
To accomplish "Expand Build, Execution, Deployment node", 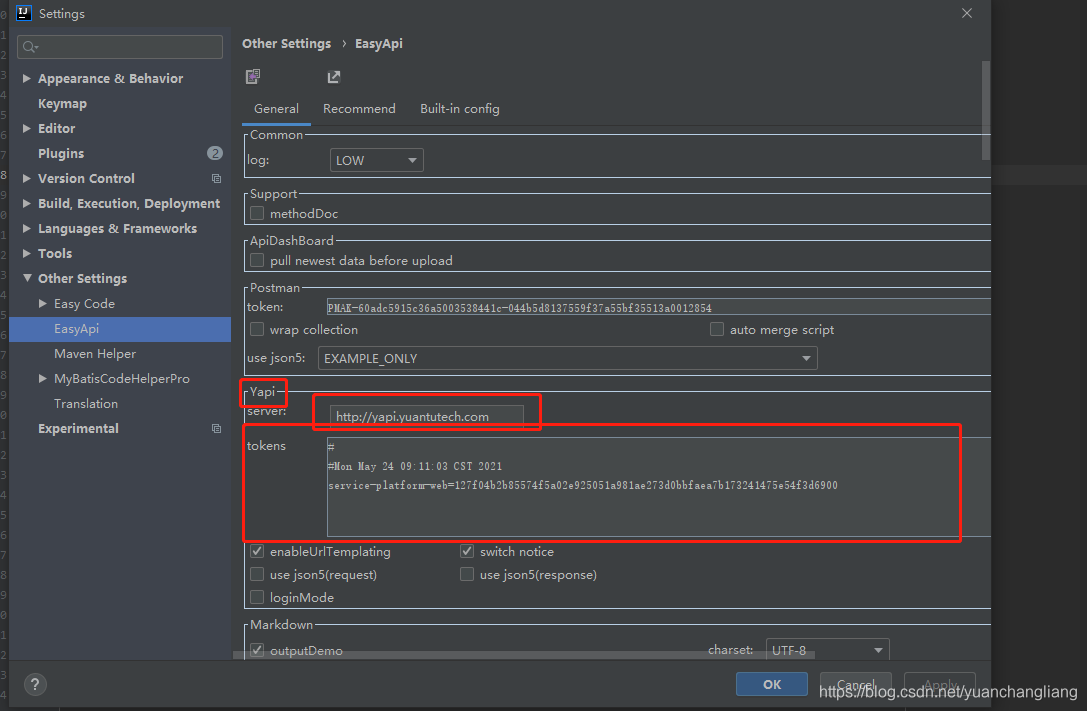I will (x=26, y=203).
